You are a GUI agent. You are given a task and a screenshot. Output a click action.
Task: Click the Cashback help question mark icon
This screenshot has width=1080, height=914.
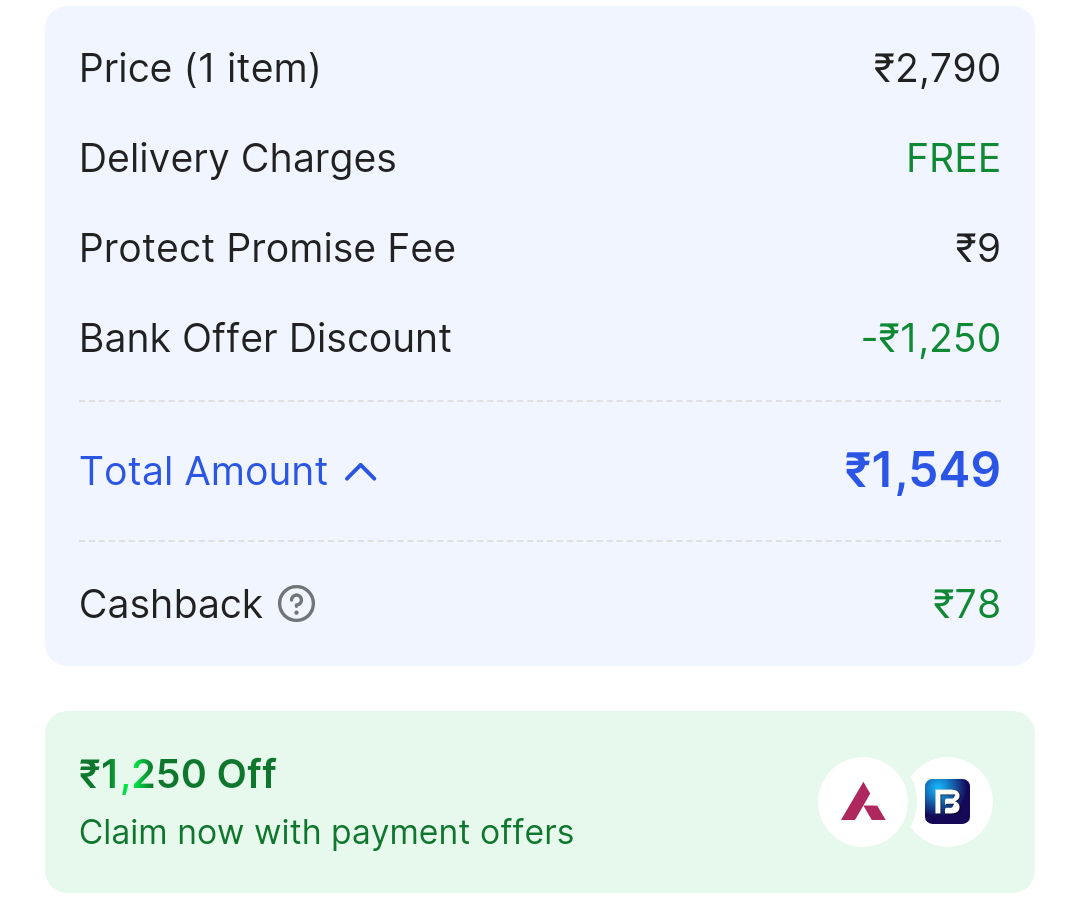tap(296, 604)
